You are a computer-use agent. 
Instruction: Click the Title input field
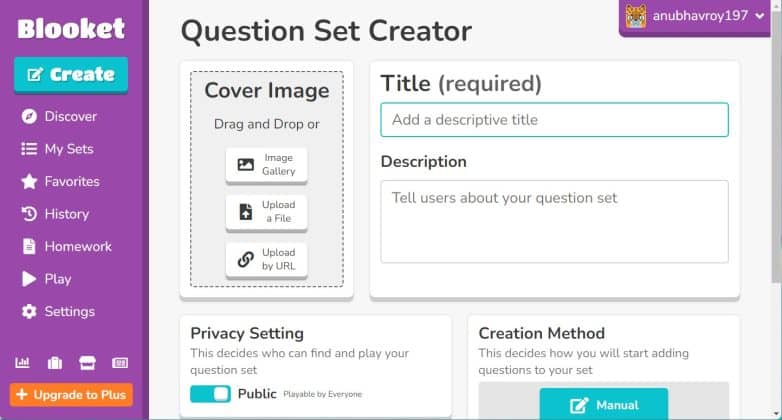pos(554,120)
